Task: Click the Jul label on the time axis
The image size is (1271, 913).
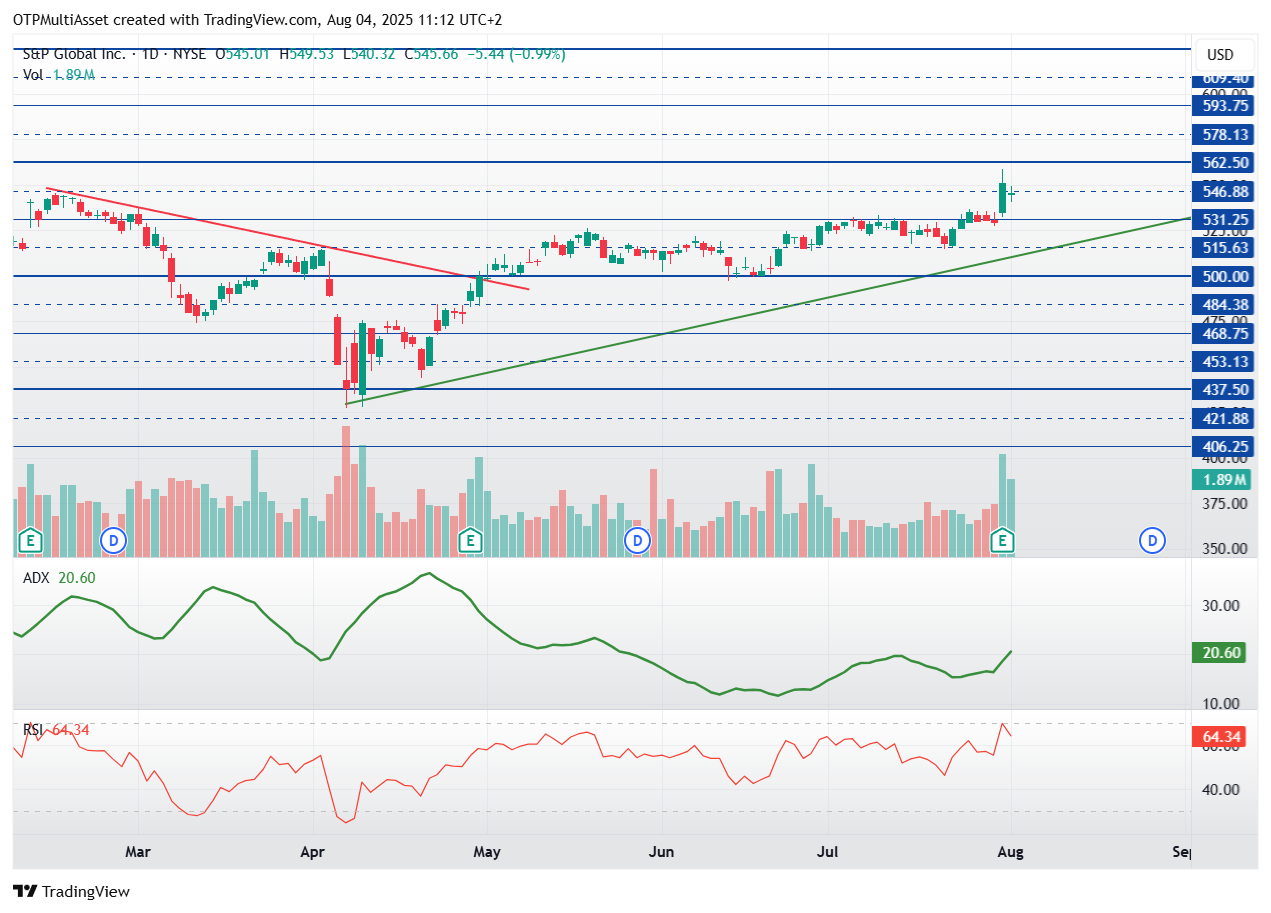Action: click(x=827, y=852)
